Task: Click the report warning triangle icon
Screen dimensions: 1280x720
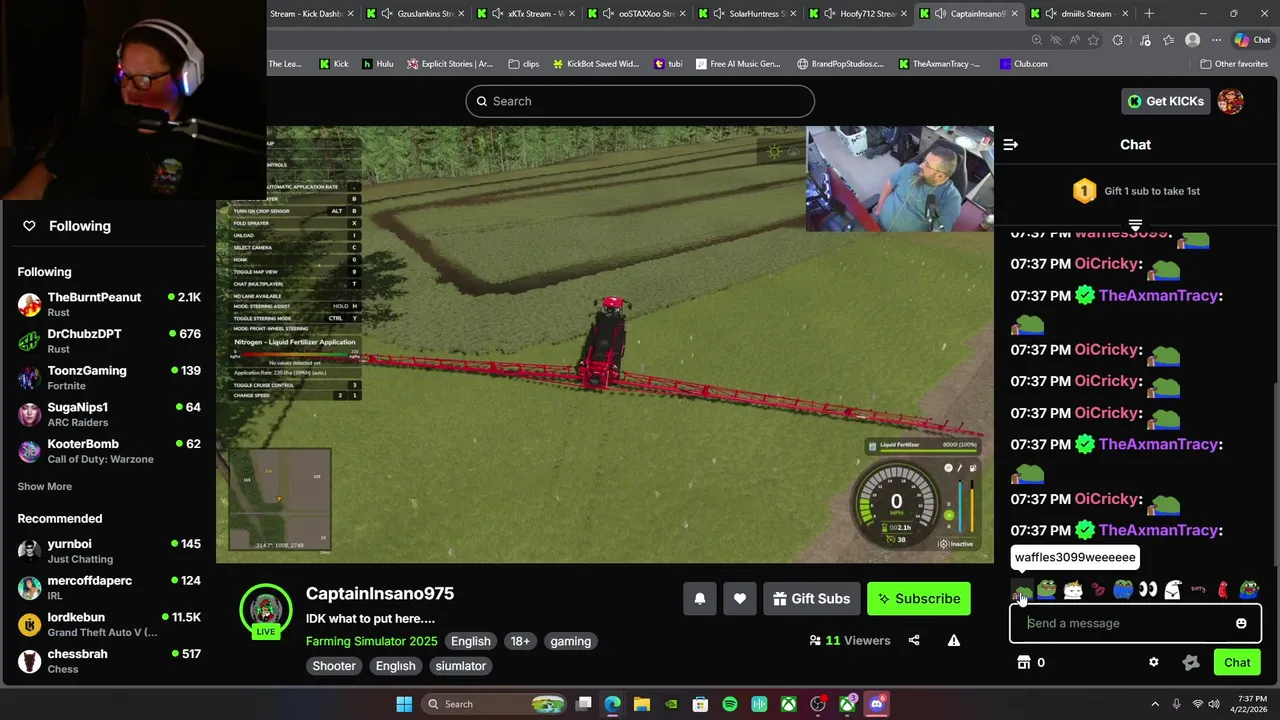Action: (954, 641)
